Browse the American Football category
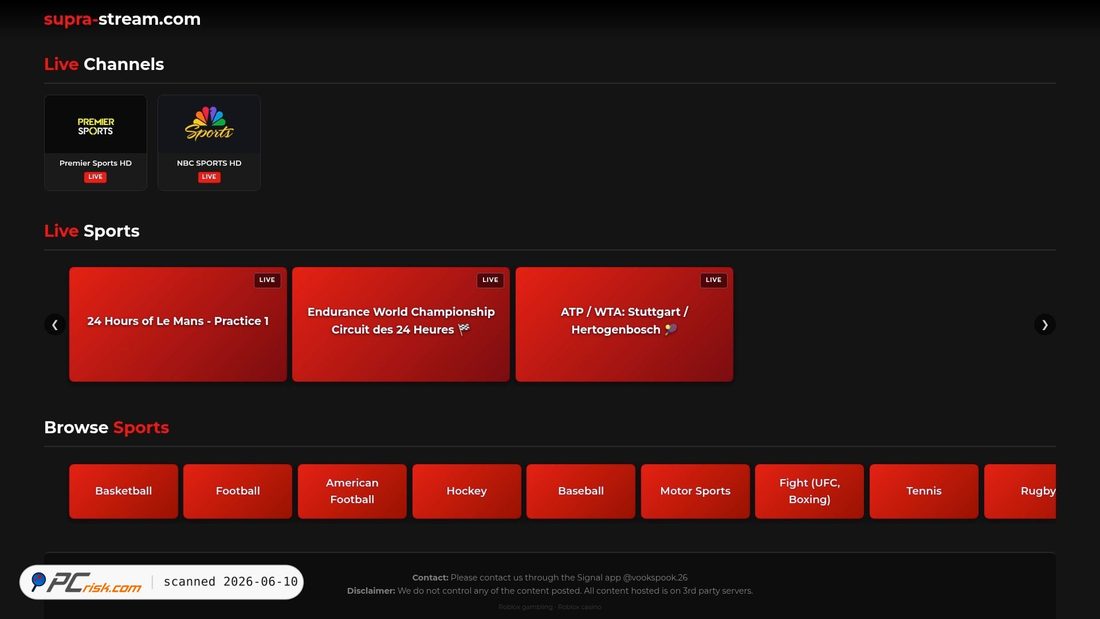 [352, 491]
